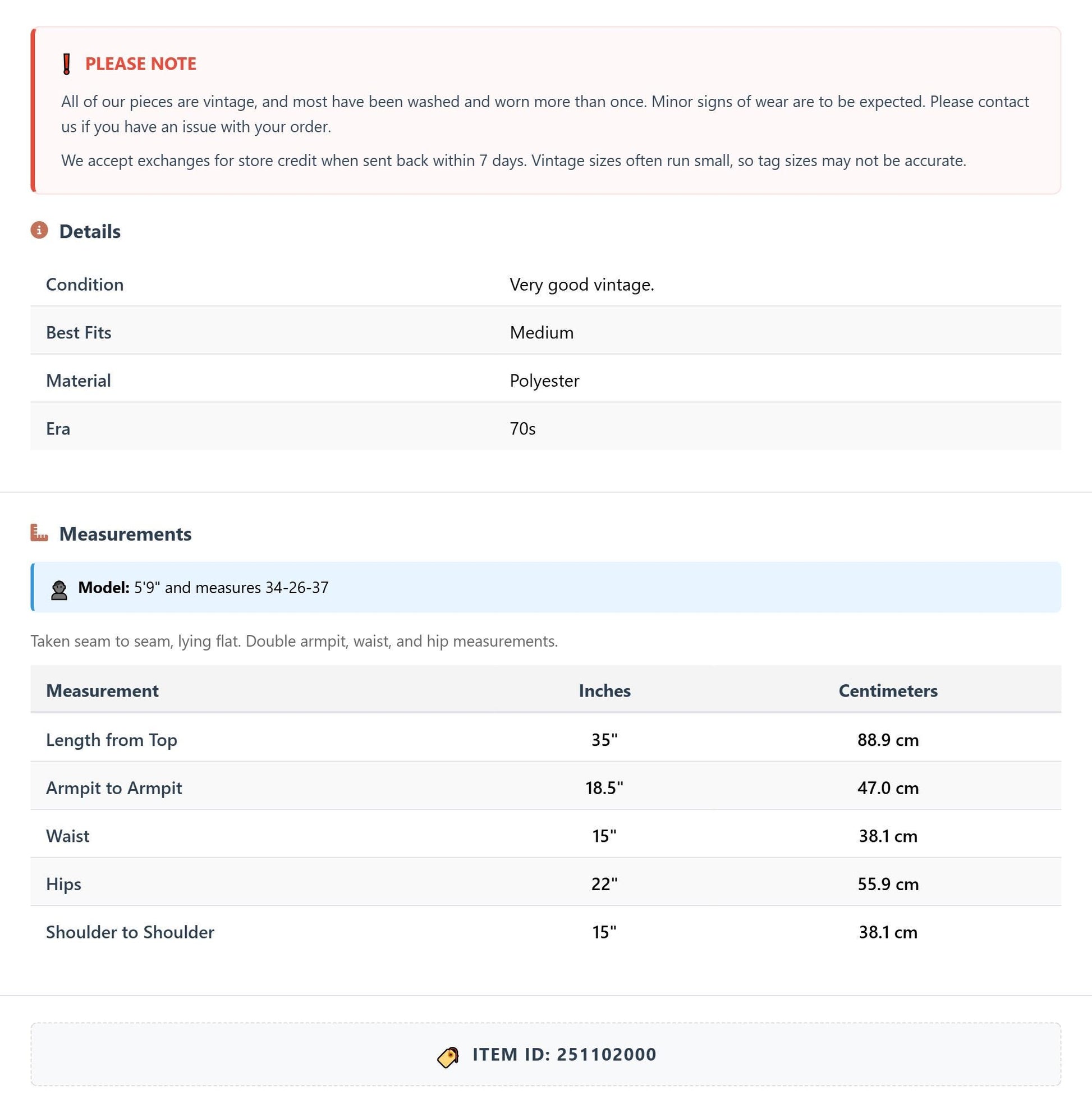1092x1113 pixels.
Task: Click the model person emoji icon
Action: point(59,590)
